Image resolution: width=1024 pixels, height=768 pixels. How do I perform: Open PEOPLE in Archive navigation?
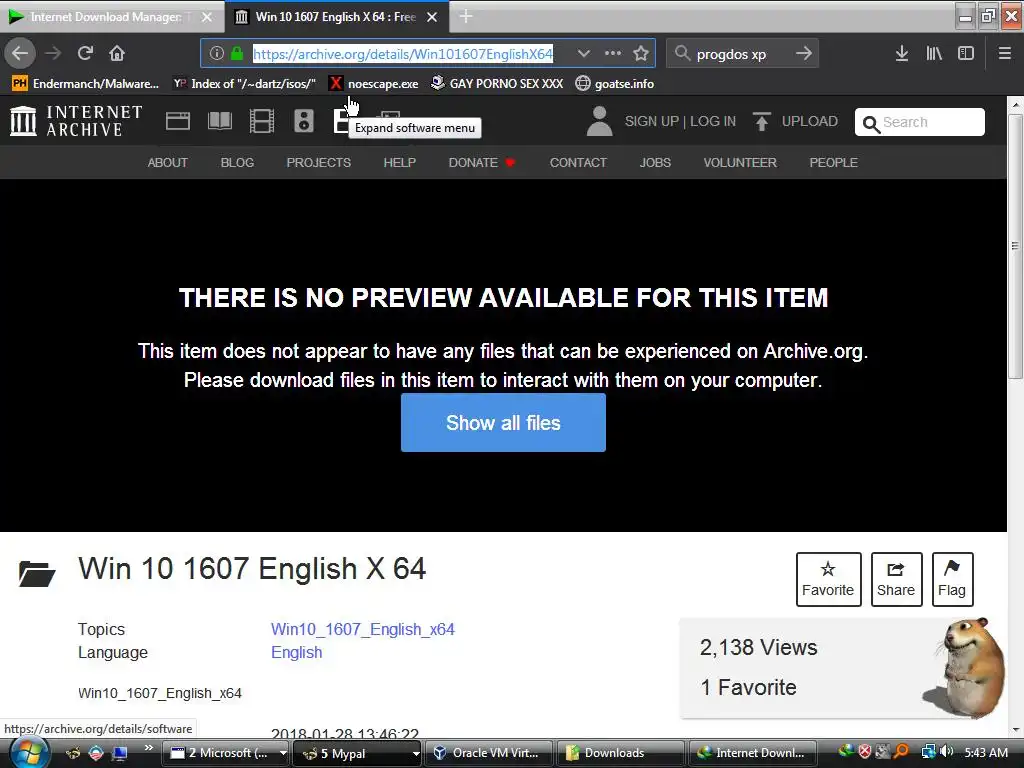pos(833,163)
